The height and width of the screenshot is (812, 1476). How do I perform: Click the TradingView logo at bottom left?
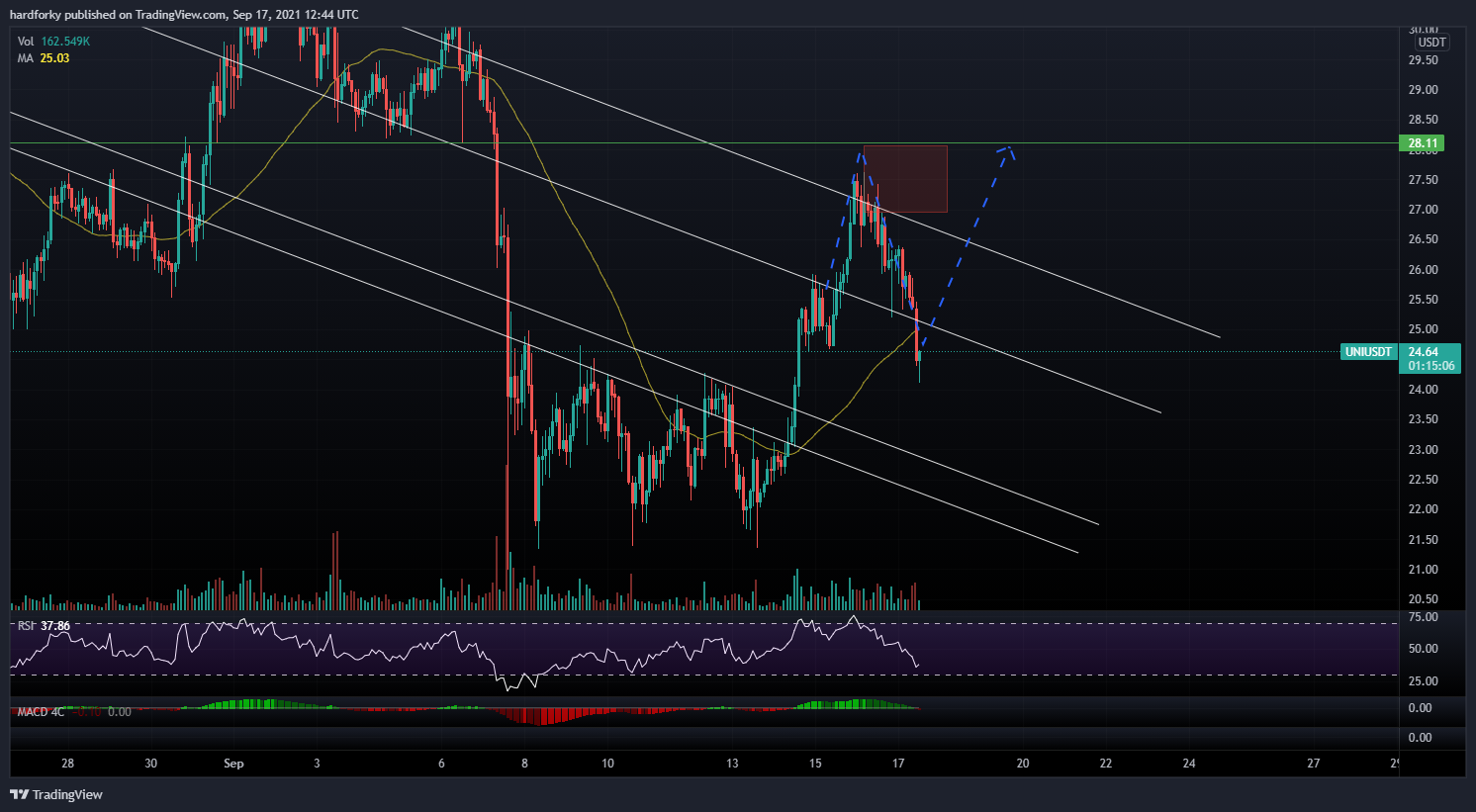point(56,794)
